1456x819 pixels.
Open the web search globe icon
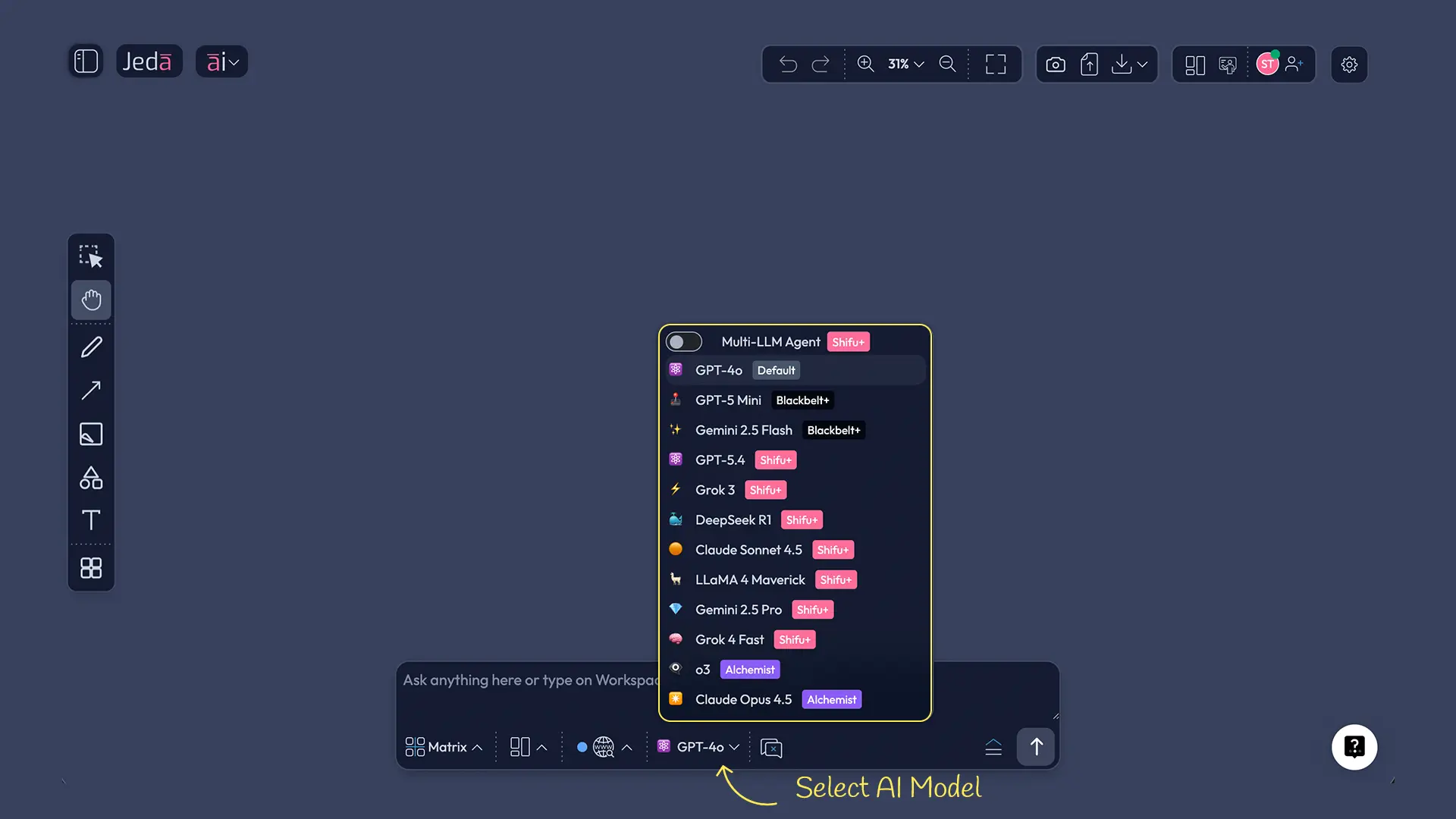(603, 747)
